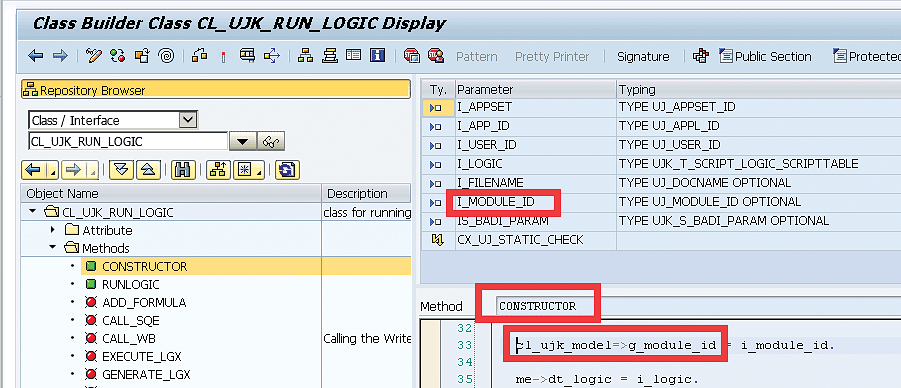Image resolution: width=901 pixels, height=388 pixels.
Task: Click the back arrow in the toolbar
Action: coord(36,56)
